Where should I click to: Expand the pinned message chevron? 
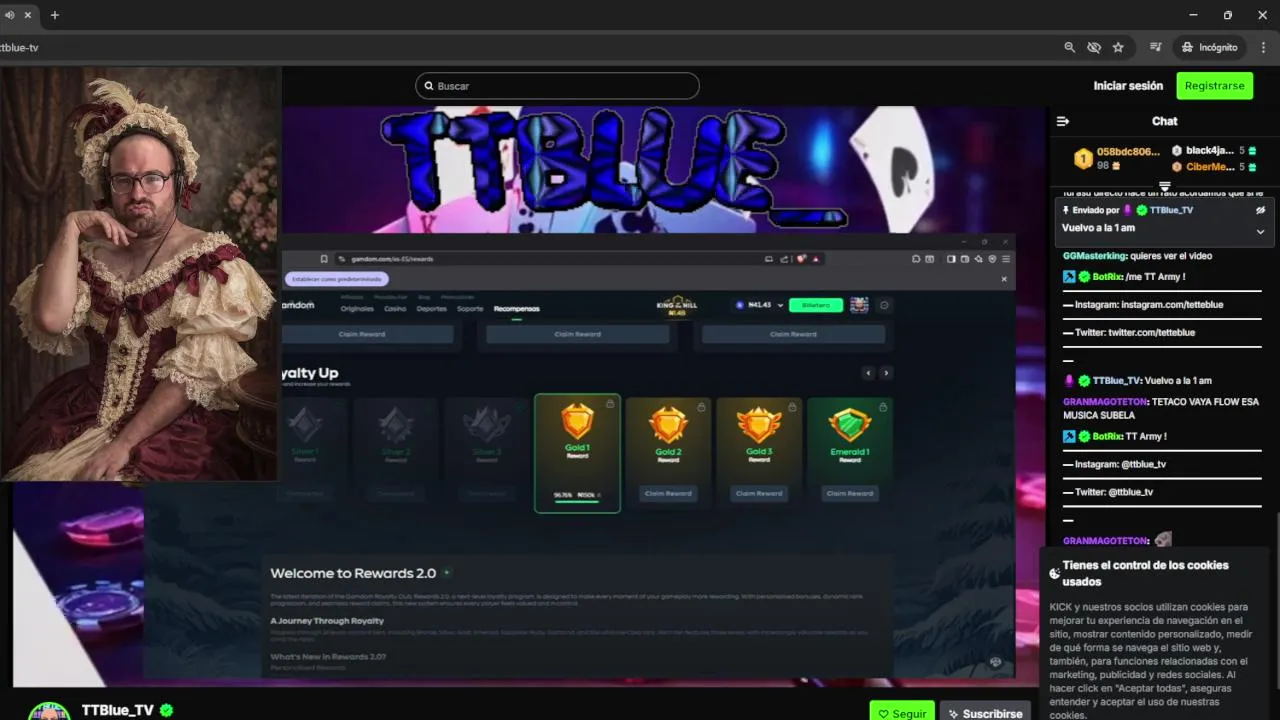click(1260, 231)
